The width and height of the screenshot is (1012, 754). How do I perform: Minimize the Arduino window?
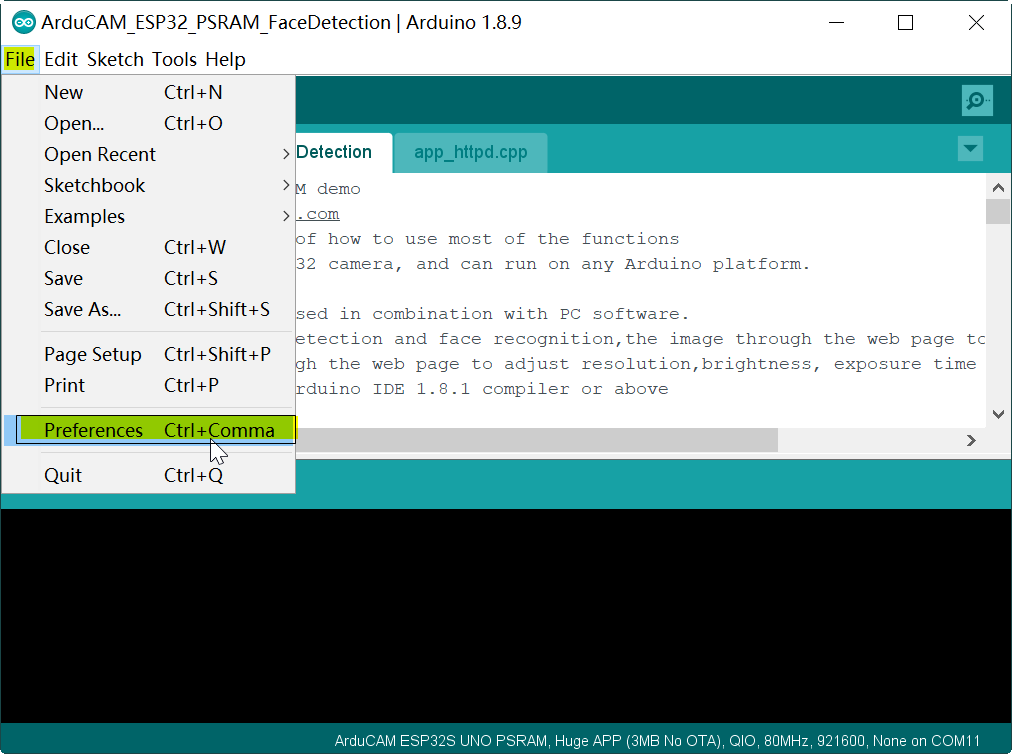tap(836, 23)
